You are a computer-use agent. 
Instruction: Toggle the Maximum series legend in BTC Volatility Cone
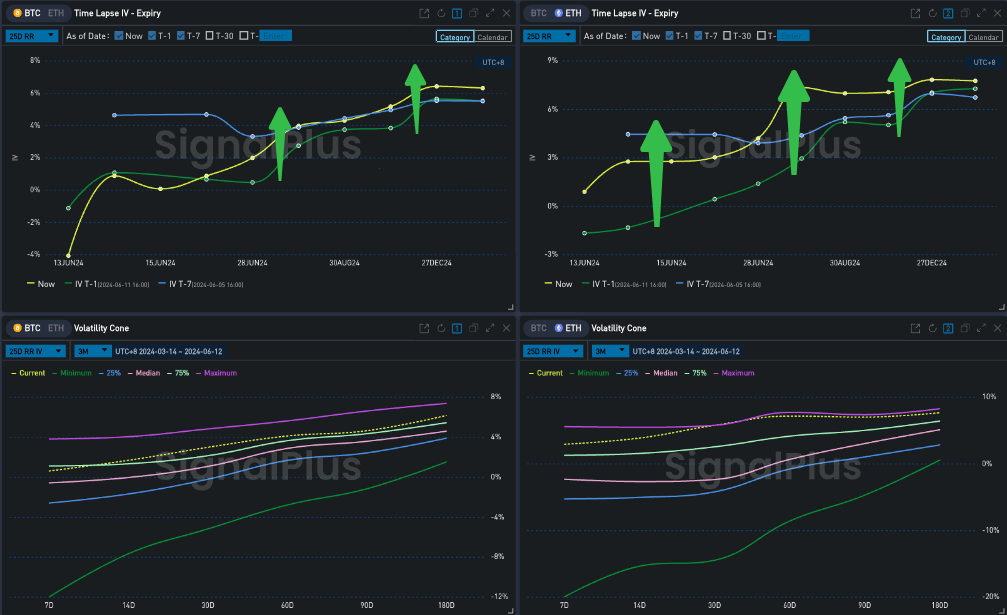click(x=225, y=373)
